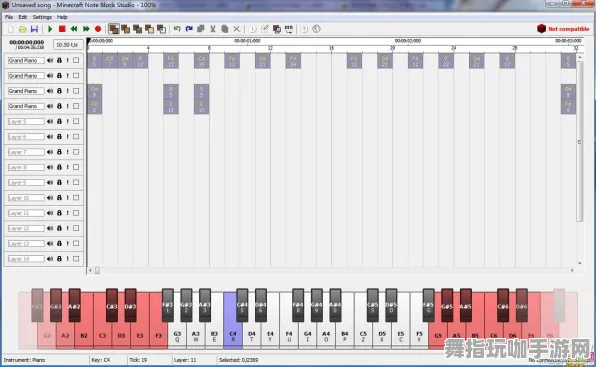Click the 10.50 t/s tempo box

[x=68, y=45]
